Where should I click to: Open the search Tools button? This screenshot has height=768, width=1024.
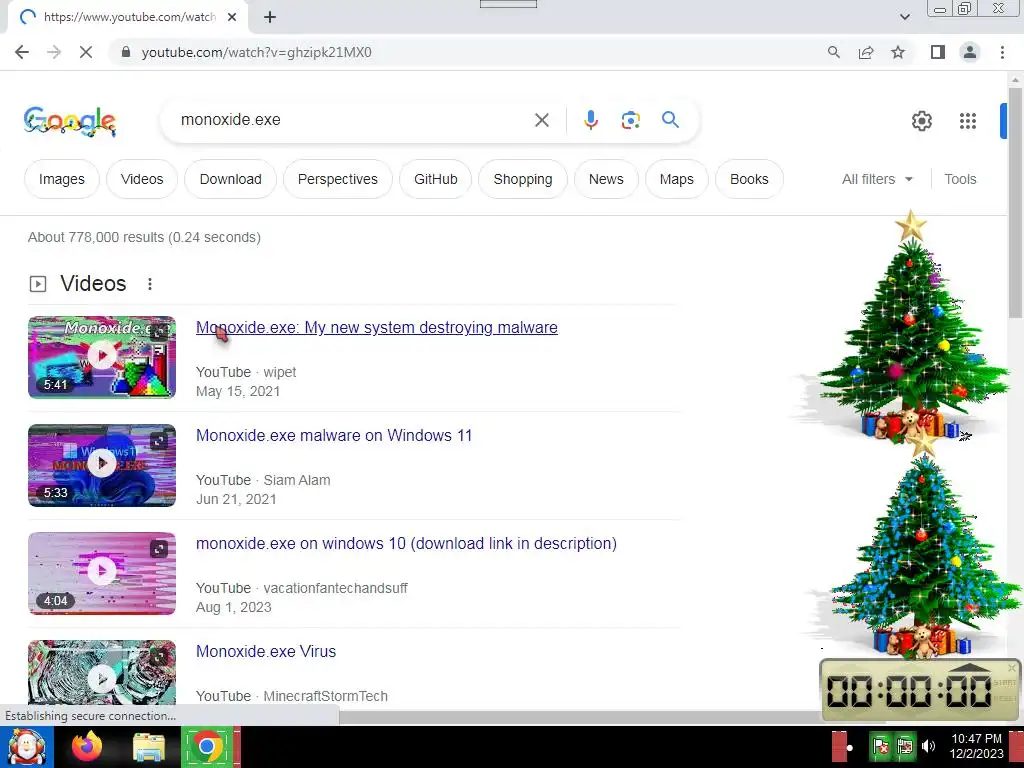(x=960, y=179)
